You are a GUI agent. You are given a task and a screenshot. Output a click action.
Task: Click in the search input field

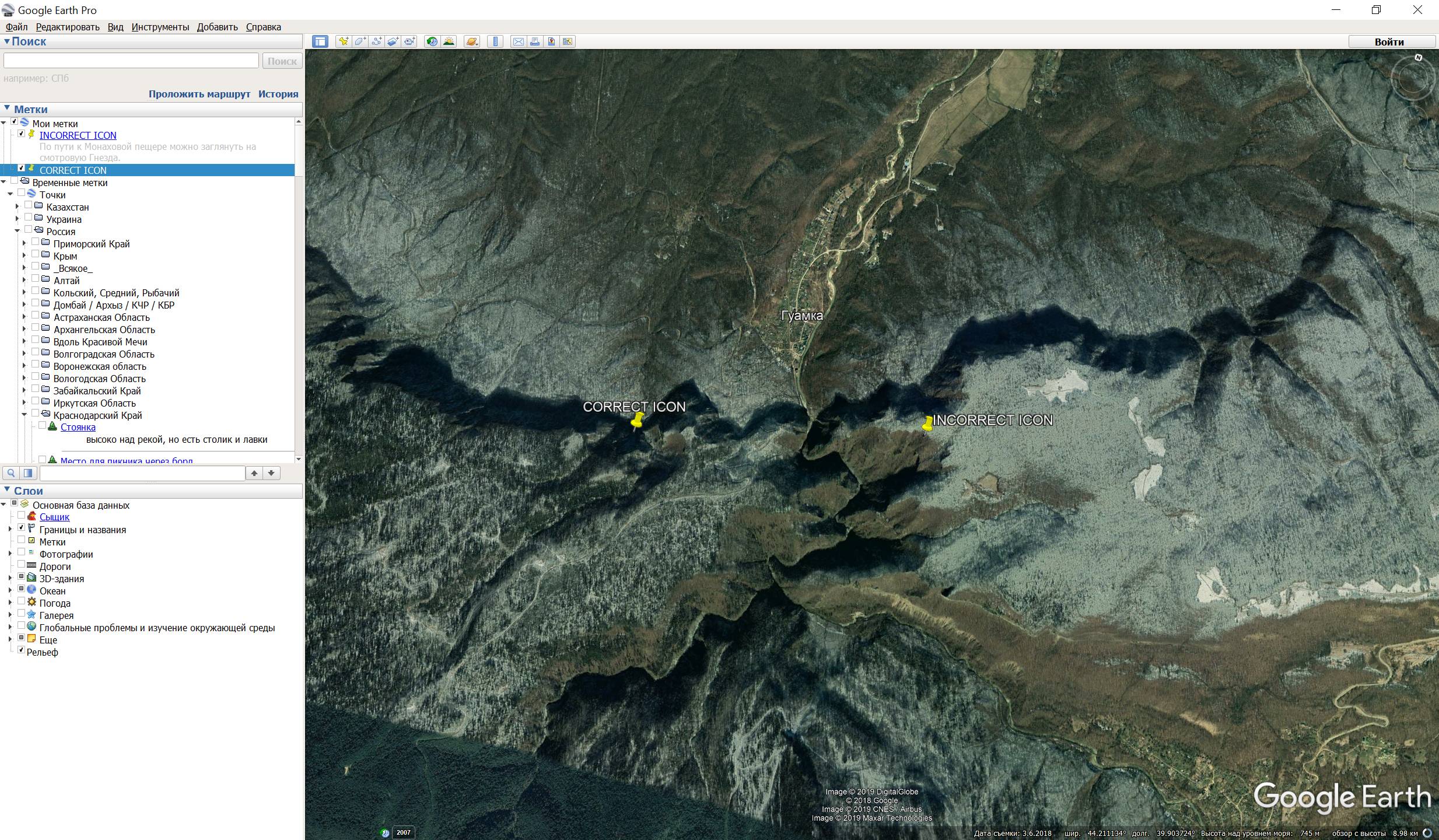(131, 61)
